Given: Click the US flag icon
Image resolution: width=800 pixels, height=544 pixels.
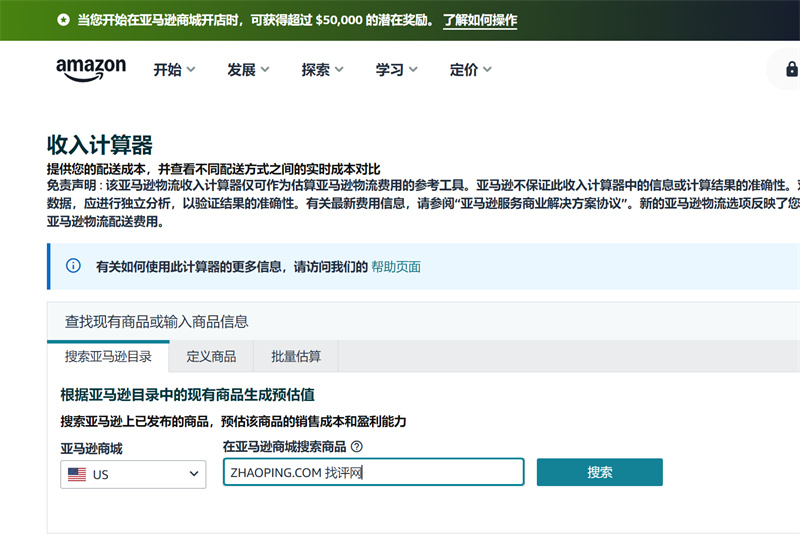Looking at the screenshot, I should [x=77, y=474].
